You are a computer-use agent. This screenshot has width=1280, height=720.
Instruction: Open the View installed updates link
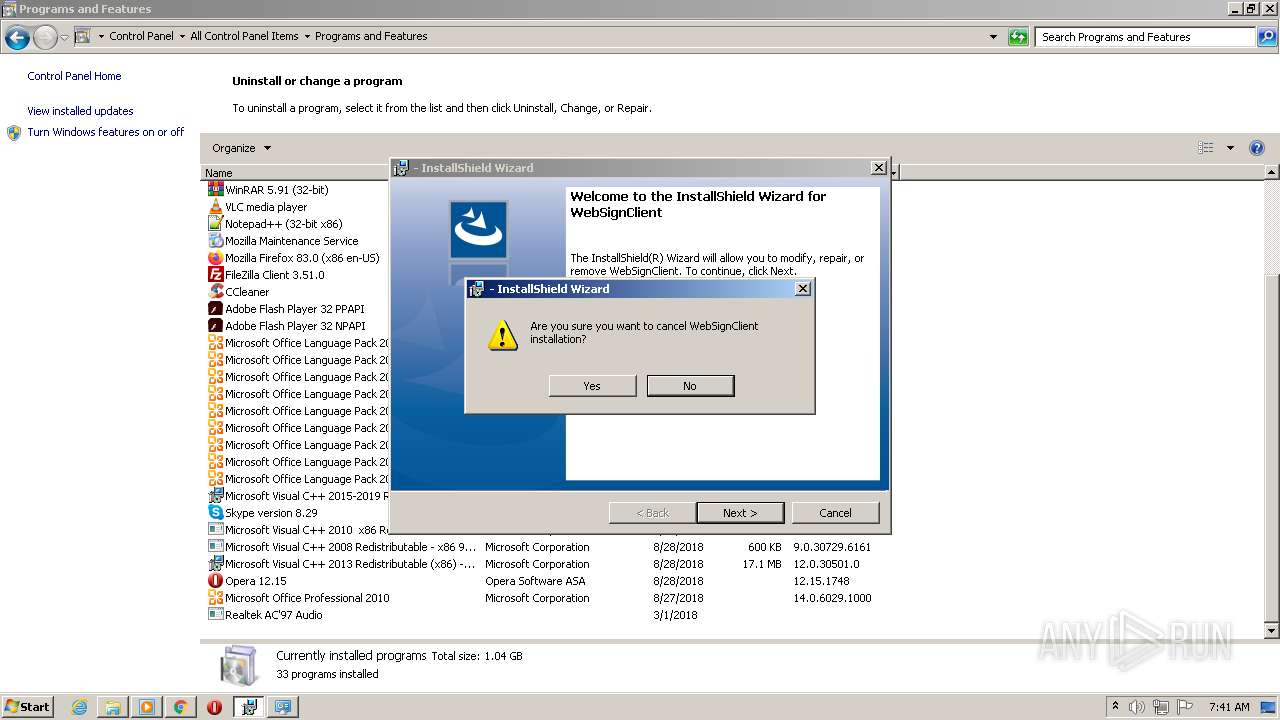click(80, 111)
